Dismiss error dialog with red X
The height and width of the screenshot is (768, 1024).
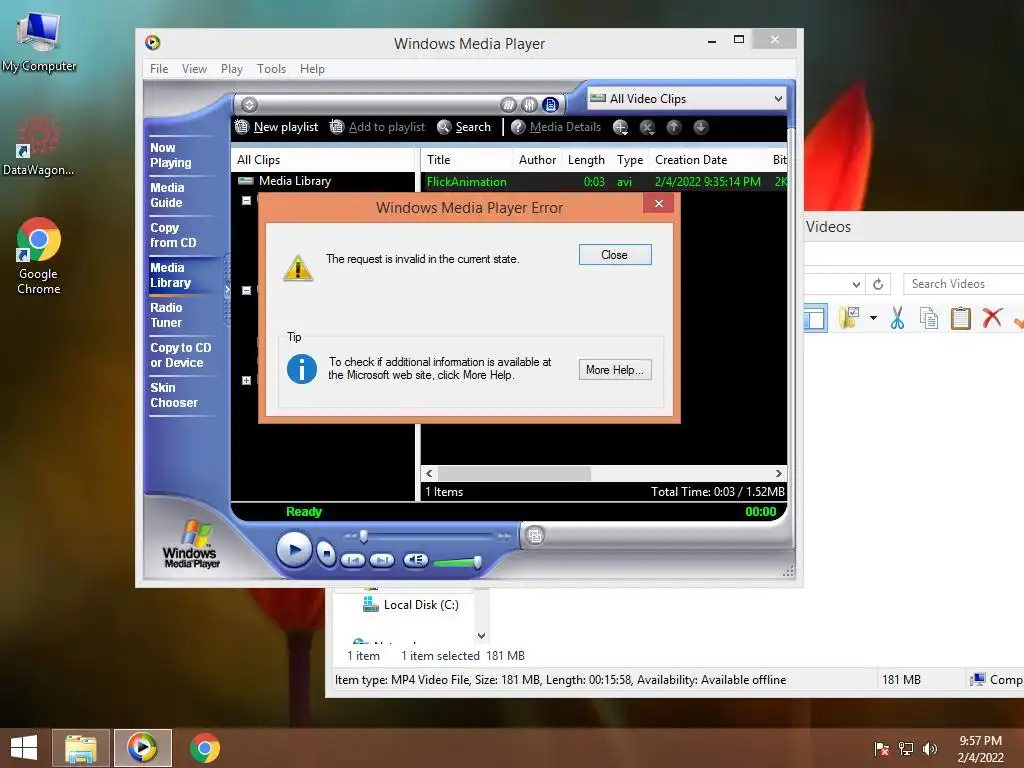tap(658, 203)
